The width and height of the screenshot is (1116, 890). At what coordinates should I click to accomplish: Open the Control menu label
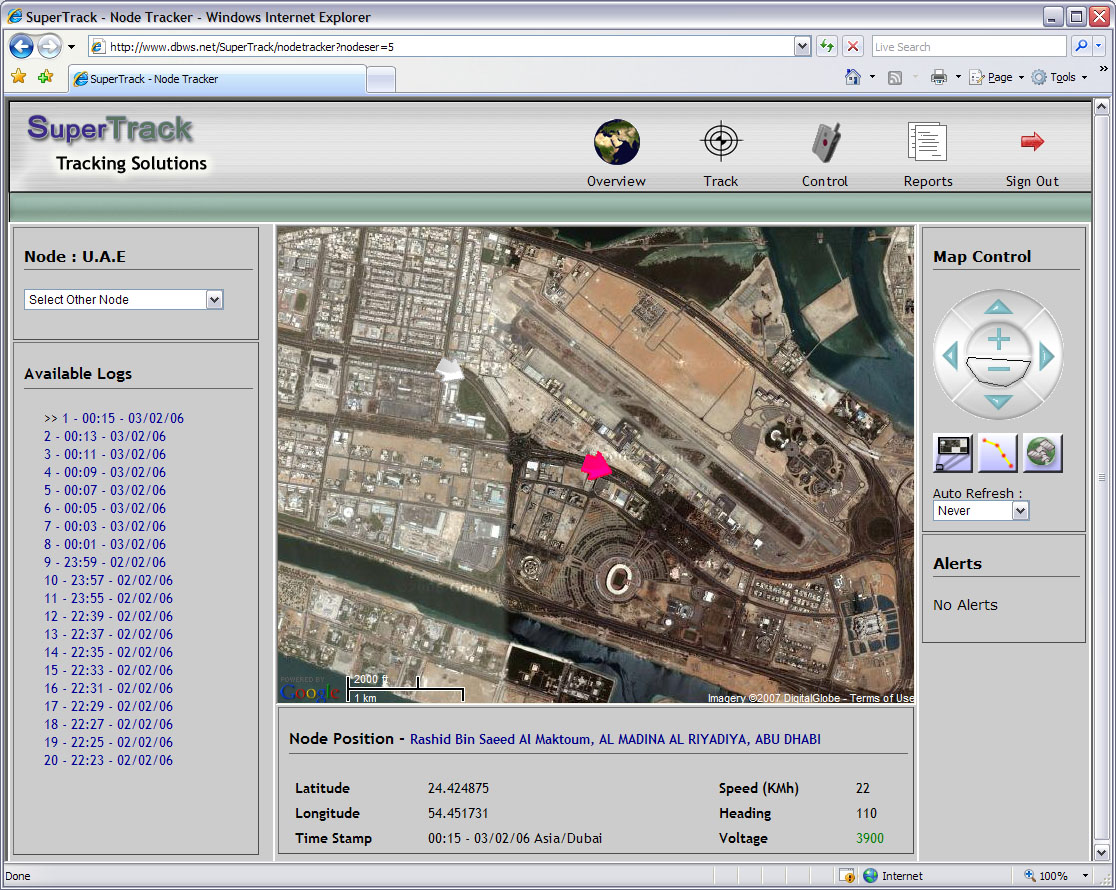click(825, 181)
